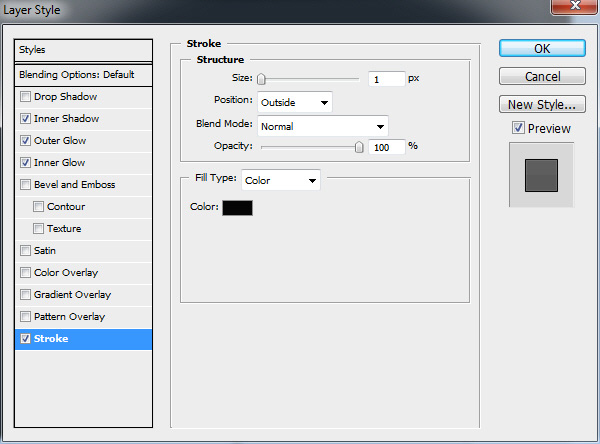This screenshot has width=600, height=444.
Task: Tick the Bevel and Emboss checkbox
Action: 25,184
